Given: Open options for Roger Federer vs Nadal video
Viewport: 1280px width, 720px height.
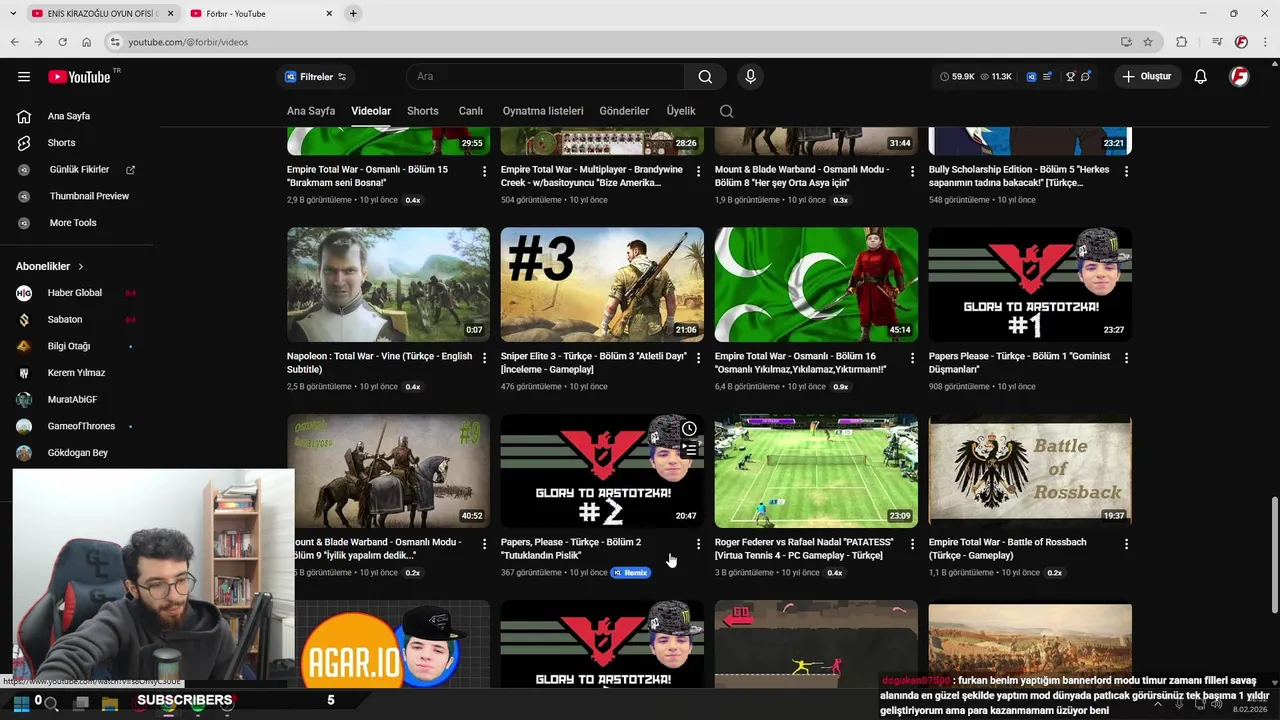Looking at the screenshot, I should pos(912,544).
